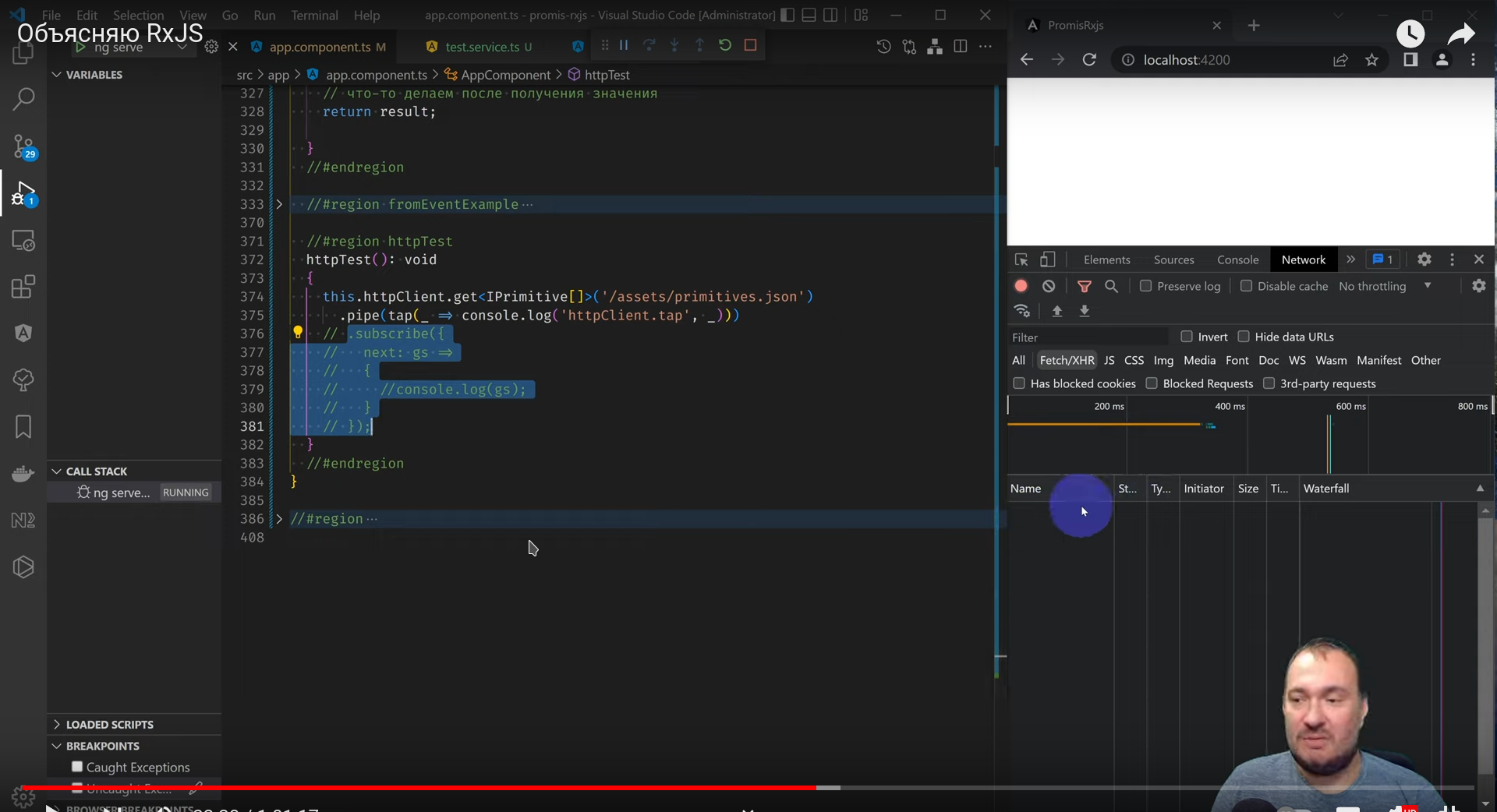Select the Fetch/XHR filter button

click(1067, 360)
